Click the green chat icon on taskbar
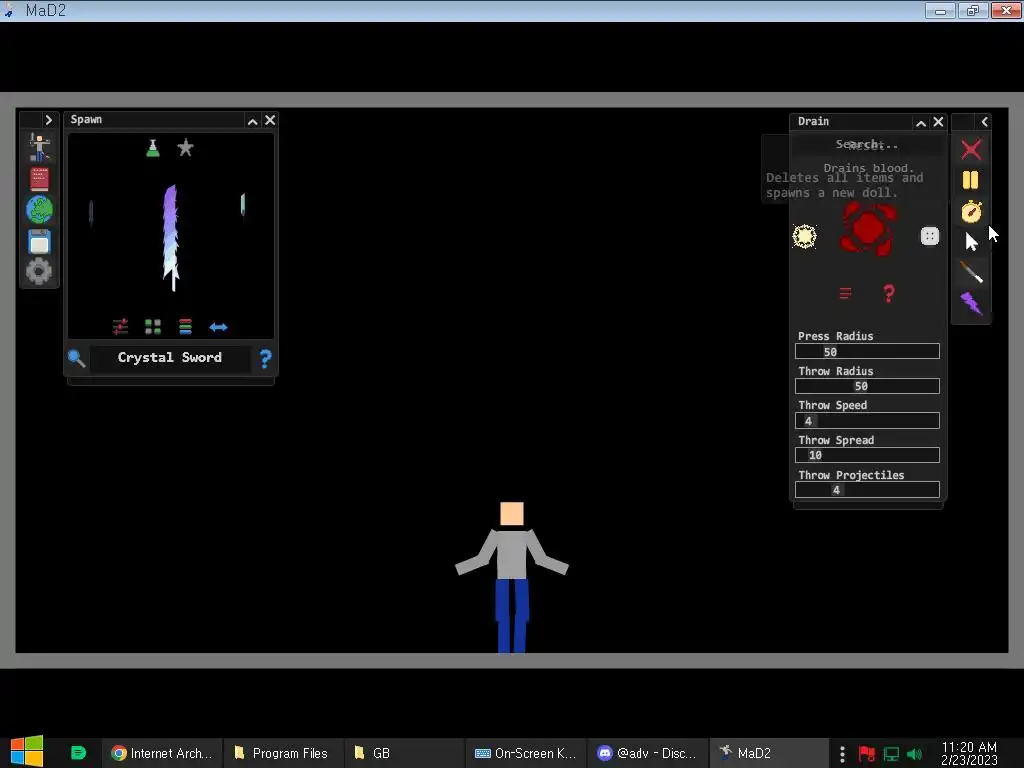Image resolution: width=1024 pixels, height=768 pixels. pos(78,753)
